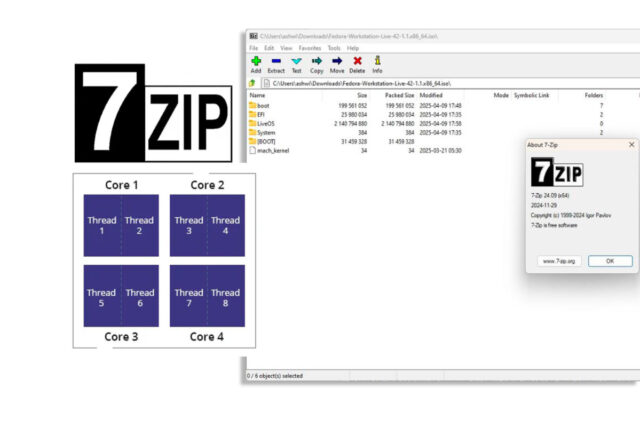Image resolution: width=640 pixels, height=427 pixels.
Task: Click the 7-Zip window title icon
Action: (253, 36)
